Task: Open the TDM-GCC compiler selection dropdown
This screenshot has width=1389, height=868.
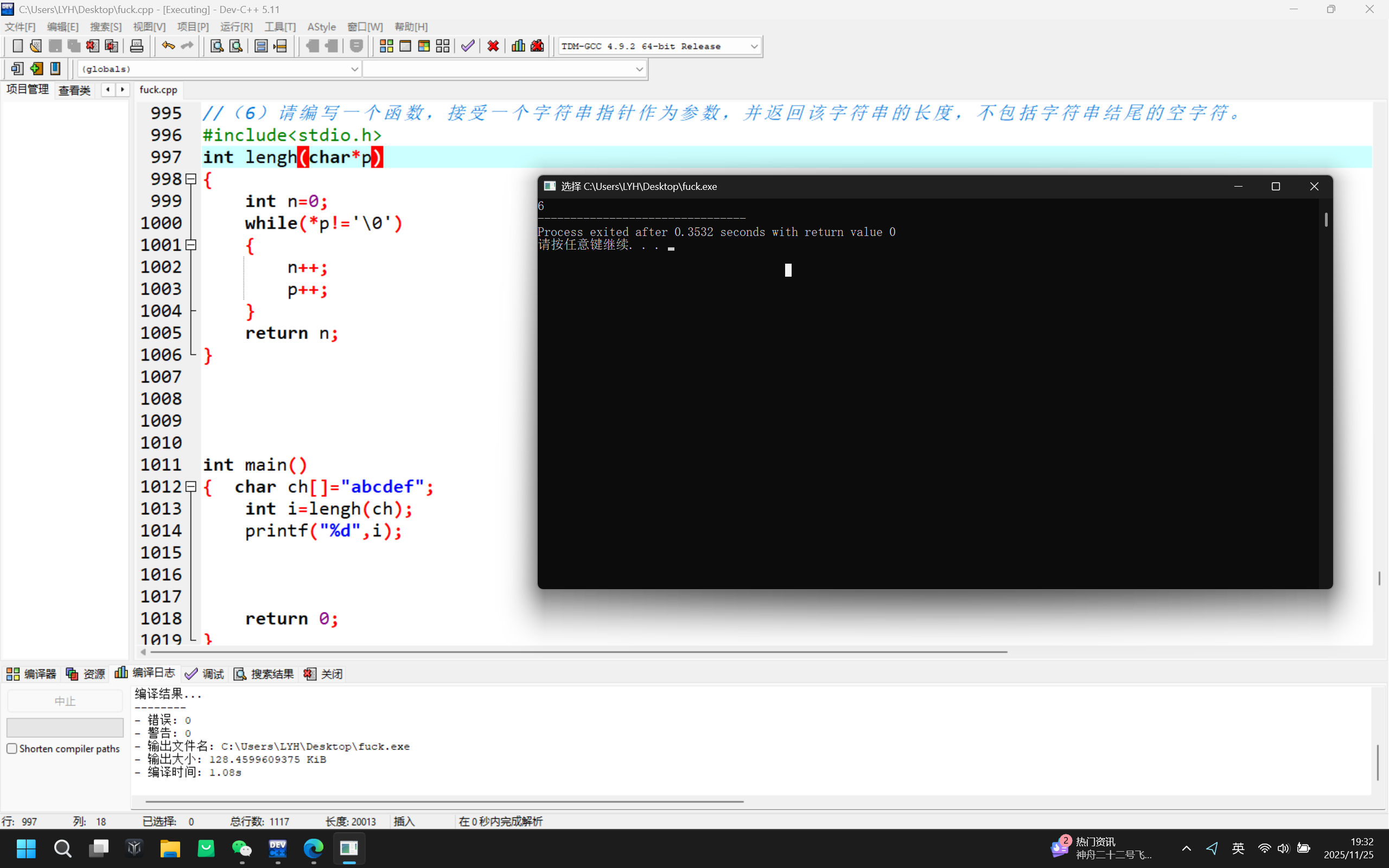Action: (754, 46)
